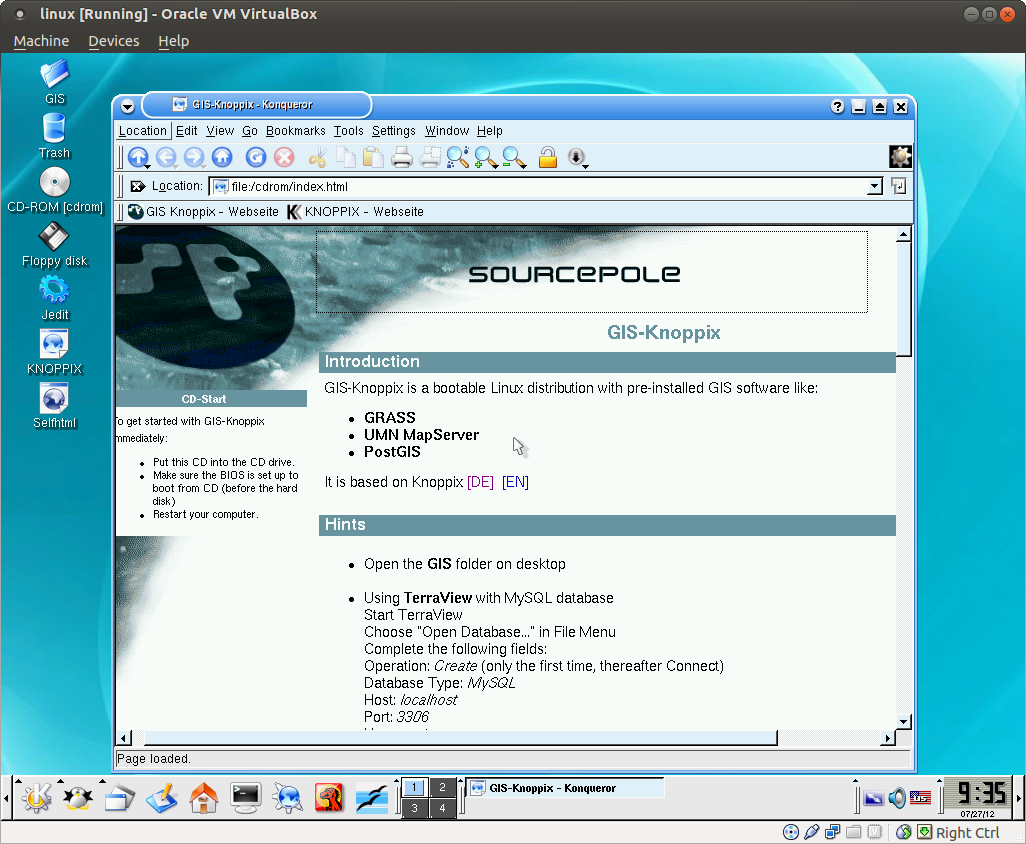1026x844 pixels.
Task: Go forward with the Forward arrow
Action: [x=194, y=157]
